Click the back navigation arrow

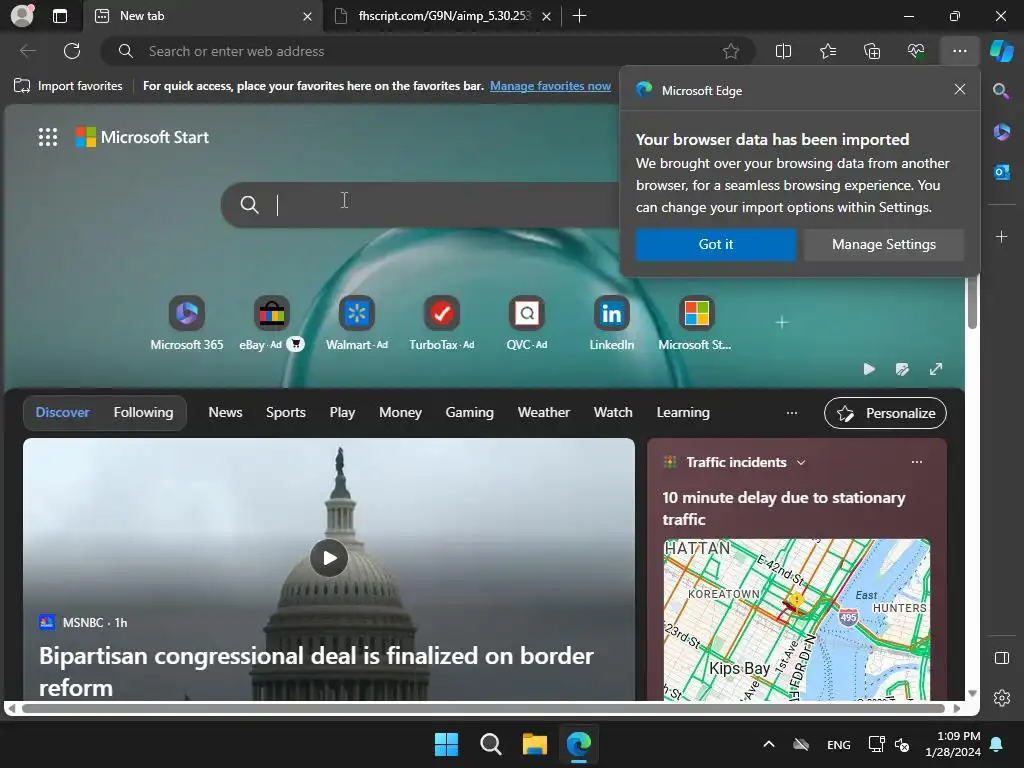tap(27, 51)
